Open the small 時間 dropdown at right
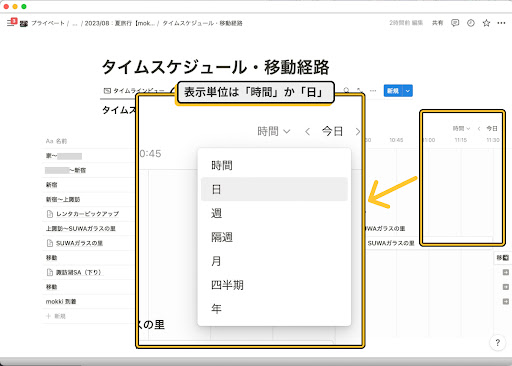Image resolution: width=512 pixels, height=366 pixels. 461,129
